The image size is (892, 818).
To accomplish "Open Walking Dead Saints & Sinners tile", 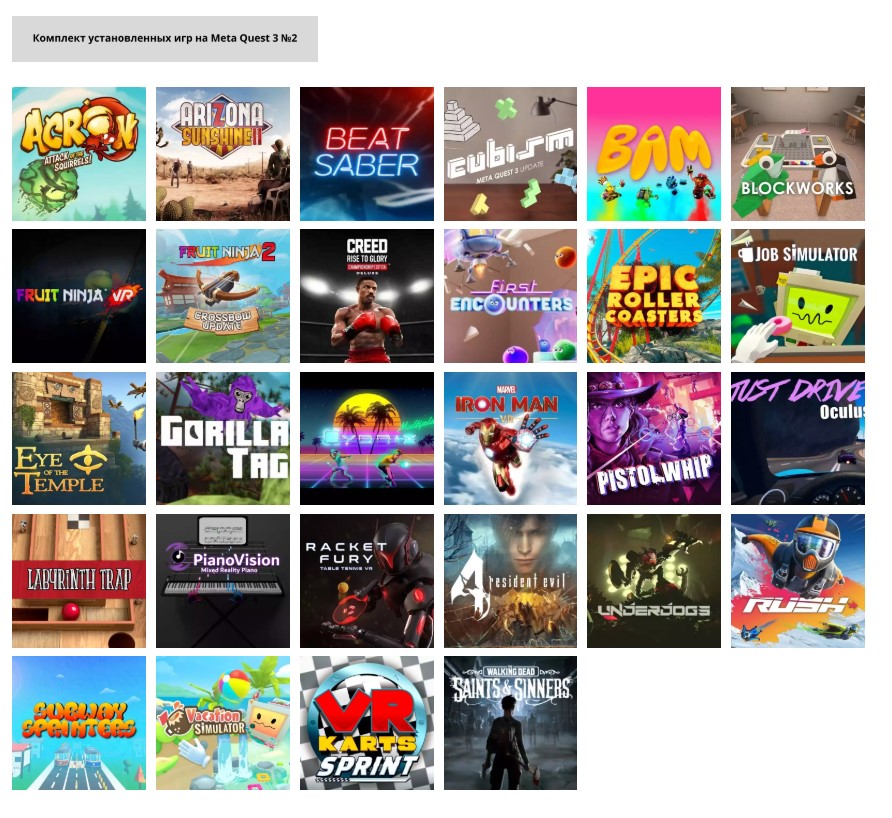I will click(x=510, y=723).
